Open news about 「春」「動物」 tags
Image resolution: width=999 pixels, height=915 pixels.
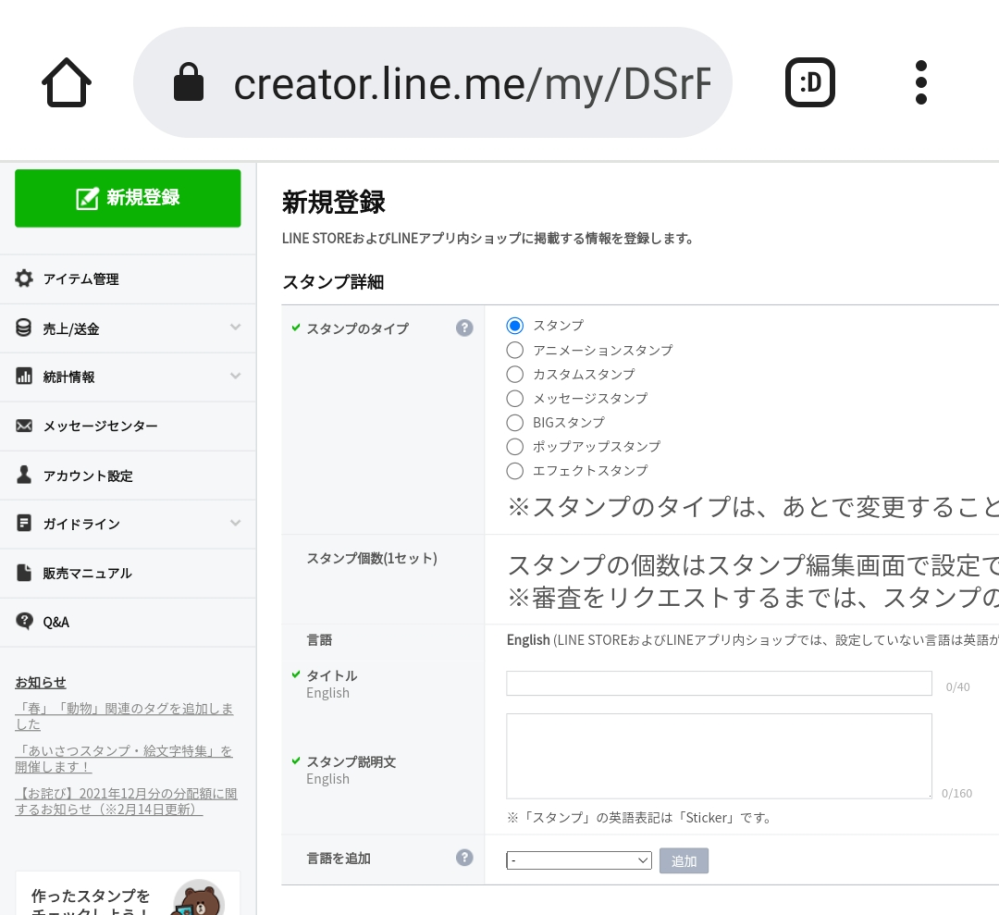124,716
